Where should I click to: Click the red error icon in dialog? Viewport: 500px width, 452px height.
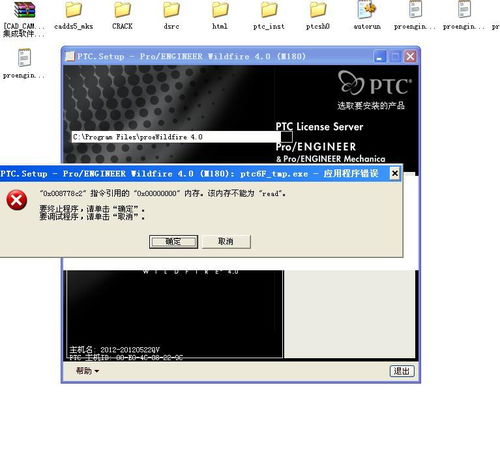pos(17,200)
